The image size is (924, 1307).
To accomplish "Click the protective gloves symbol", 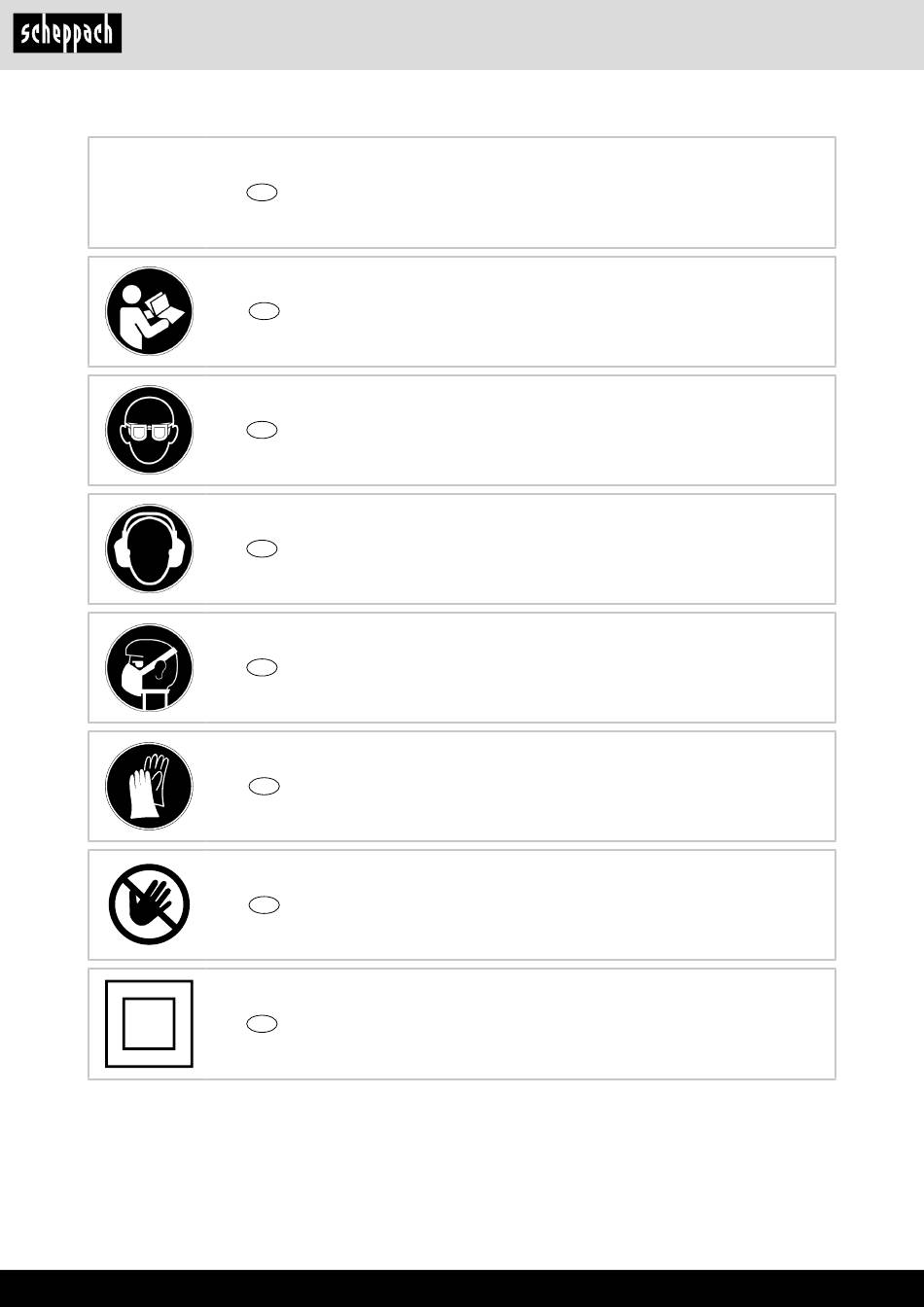I will pos(149,786).
